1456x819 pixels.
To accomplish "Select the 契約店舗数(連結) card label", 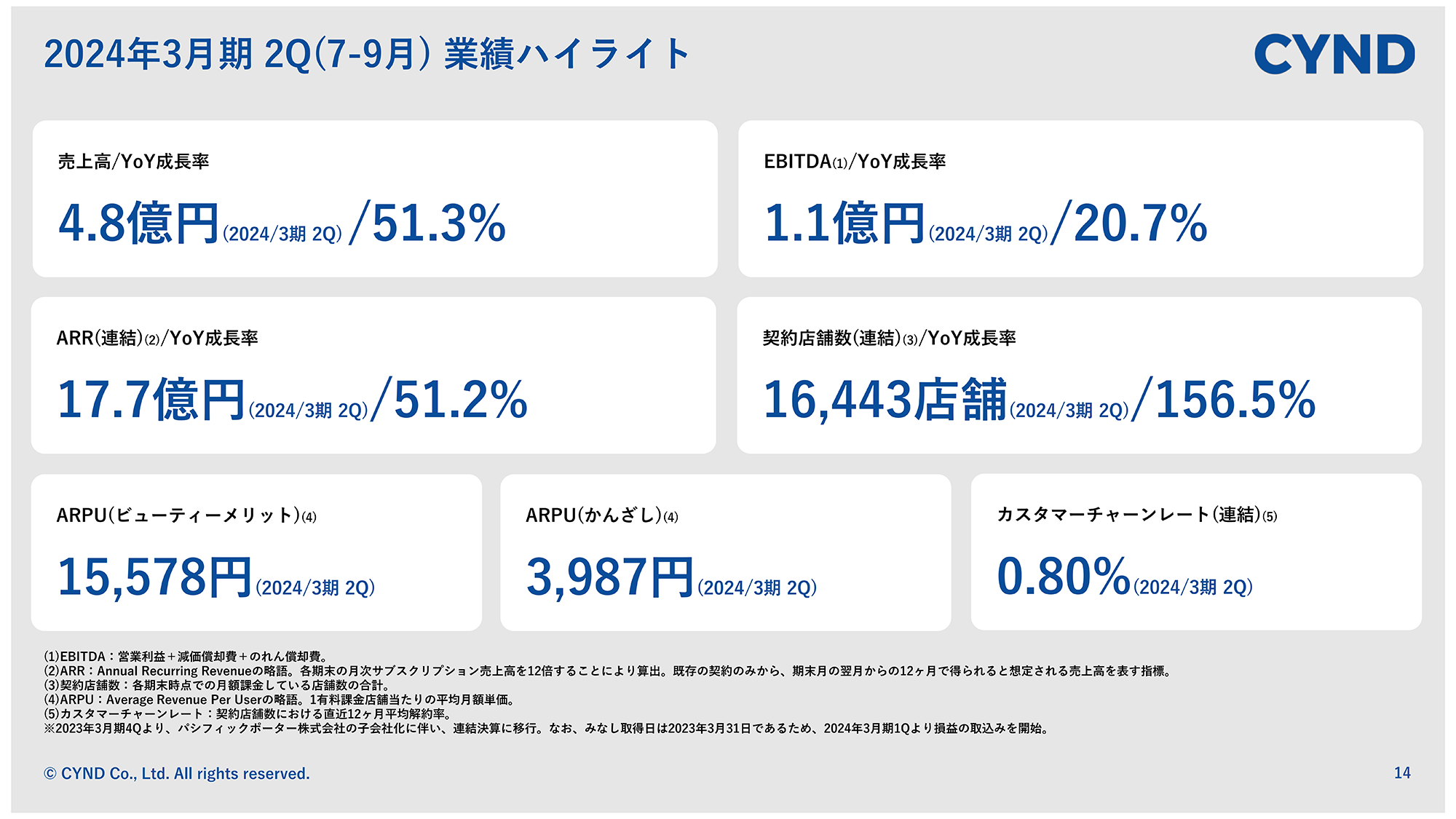I will pyautogui.click(x=889, y=339).
